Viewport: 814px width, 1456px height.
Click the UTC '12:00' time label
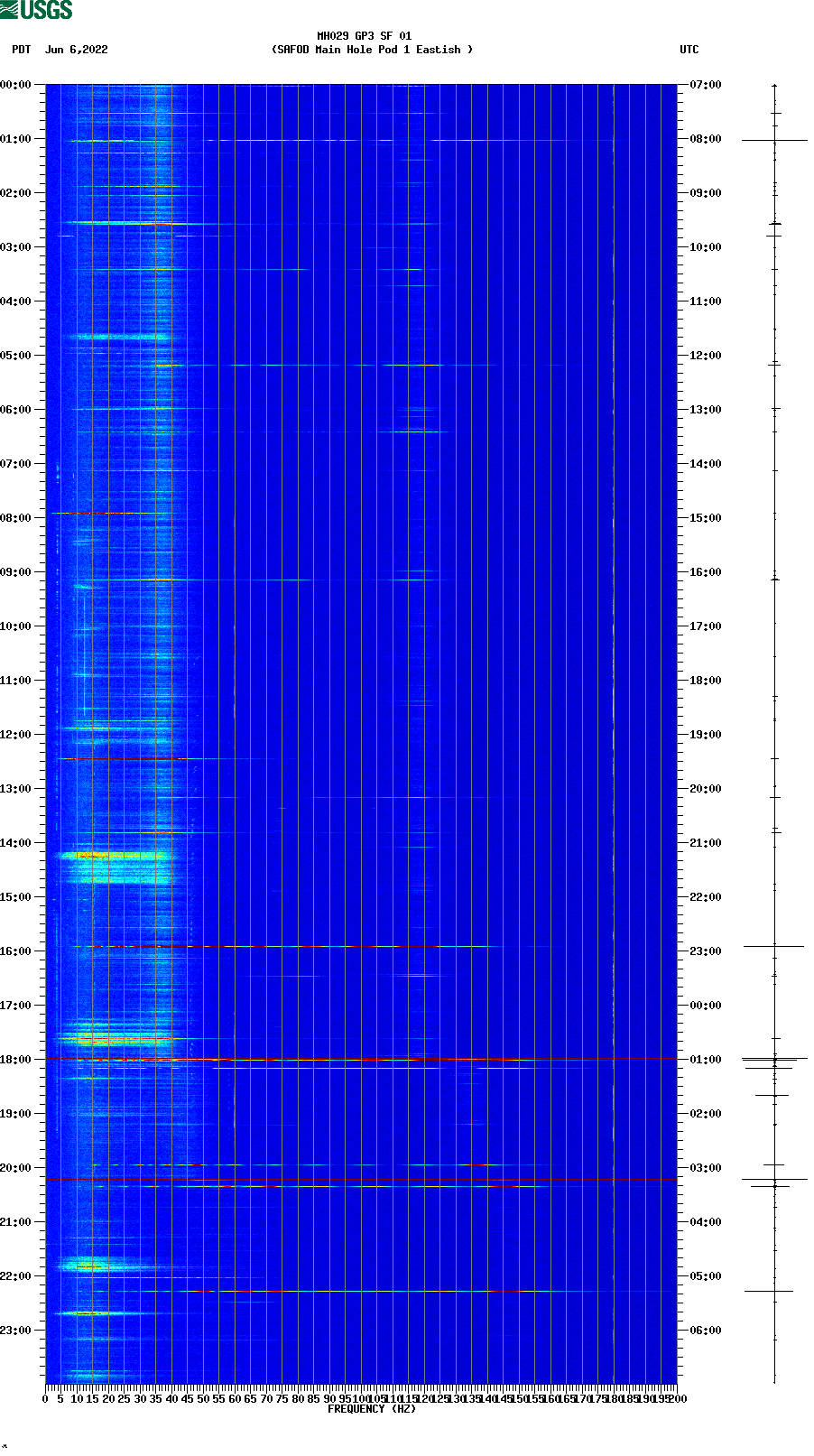point(706,356)
